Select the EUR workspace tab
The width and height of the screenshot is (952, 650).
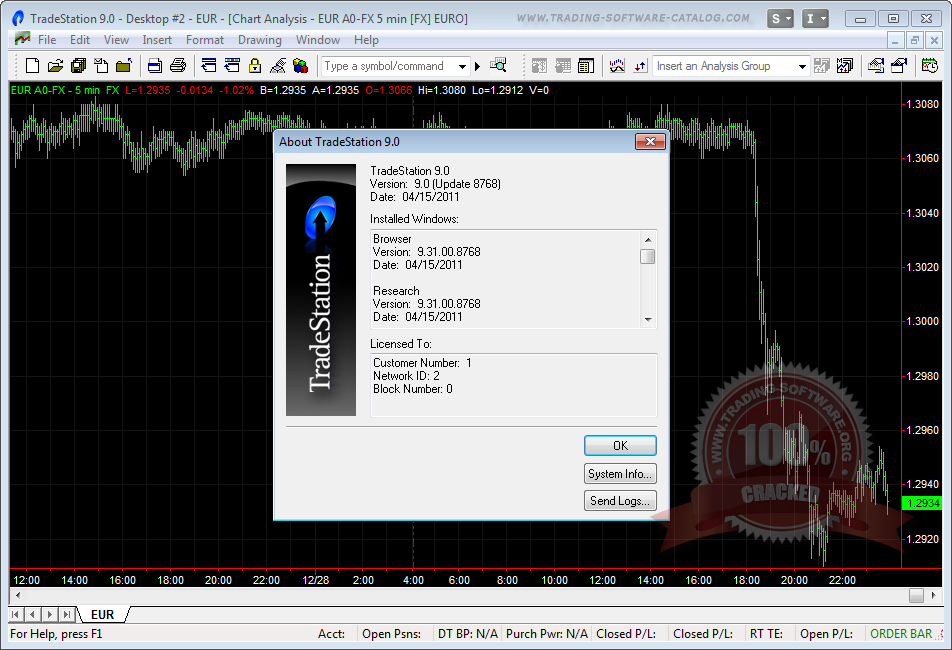102,614
